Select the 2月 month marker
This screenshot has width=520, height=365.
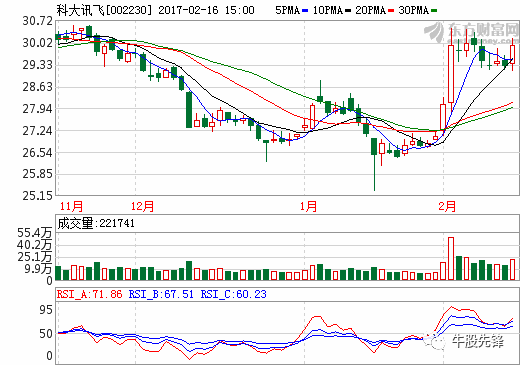447,206
